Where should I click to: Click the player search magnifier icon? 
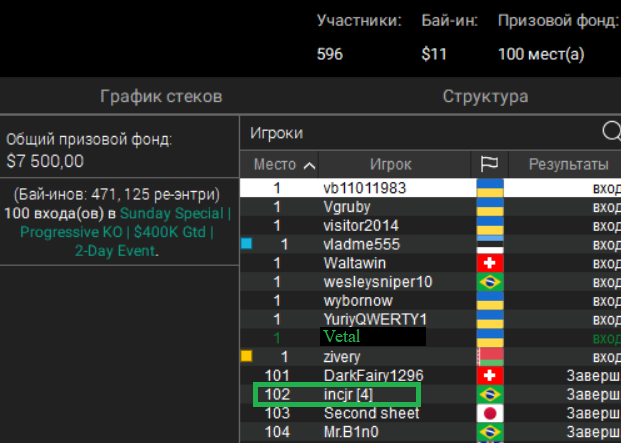[x=610, y=132]
